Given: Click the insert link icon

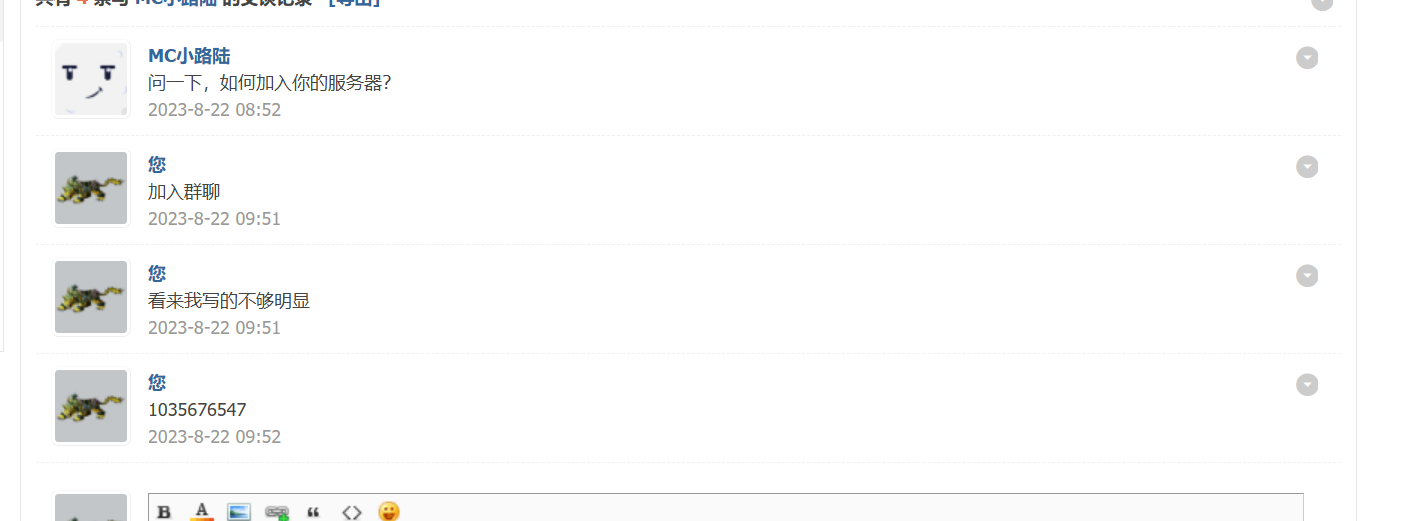Looking at the screenshot, I should pos(276,512).
